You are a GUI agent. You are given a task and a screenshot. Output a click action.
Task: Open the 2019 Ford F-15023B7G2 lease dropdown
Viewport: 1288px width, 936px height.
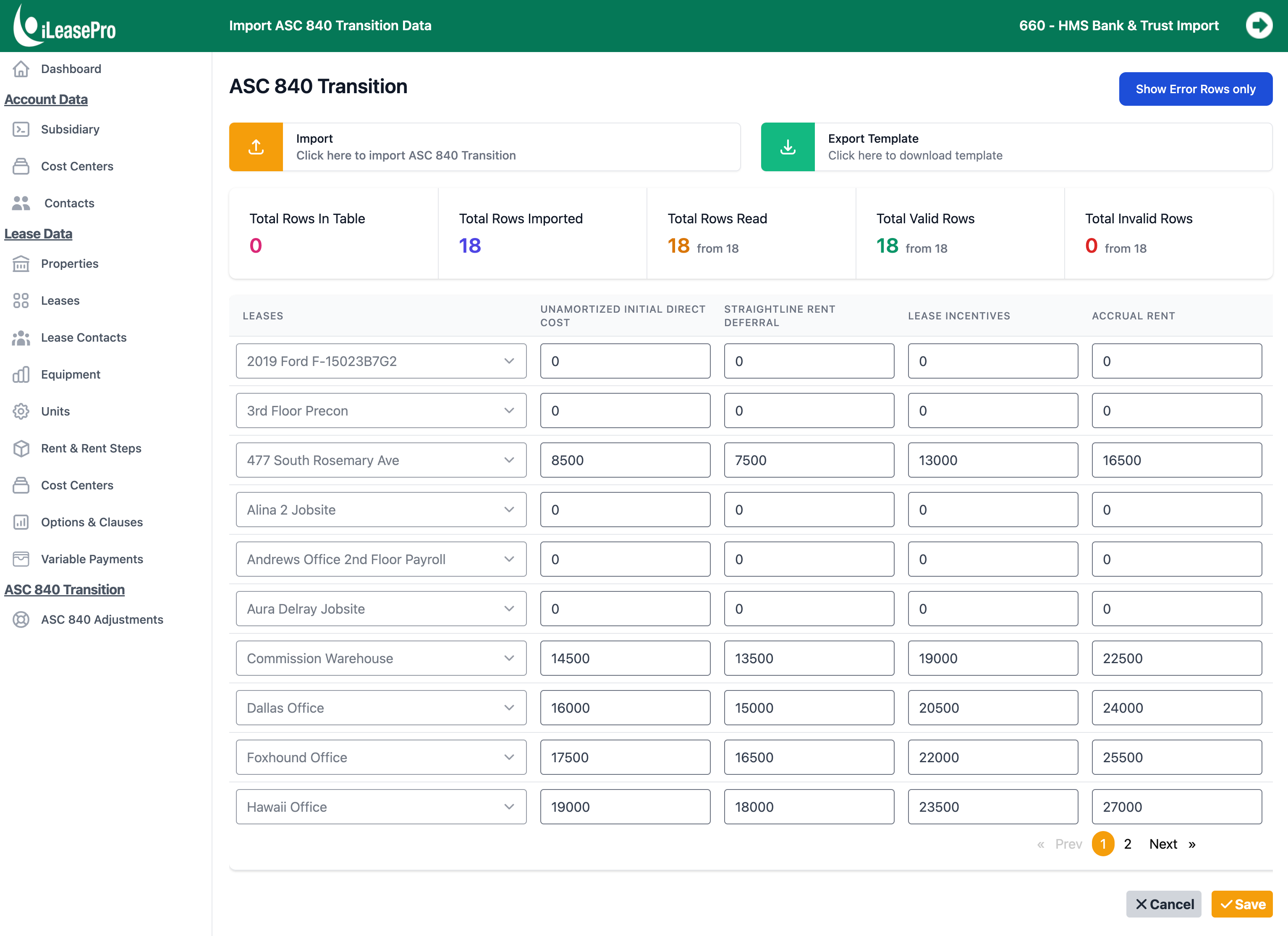point(381,361)
